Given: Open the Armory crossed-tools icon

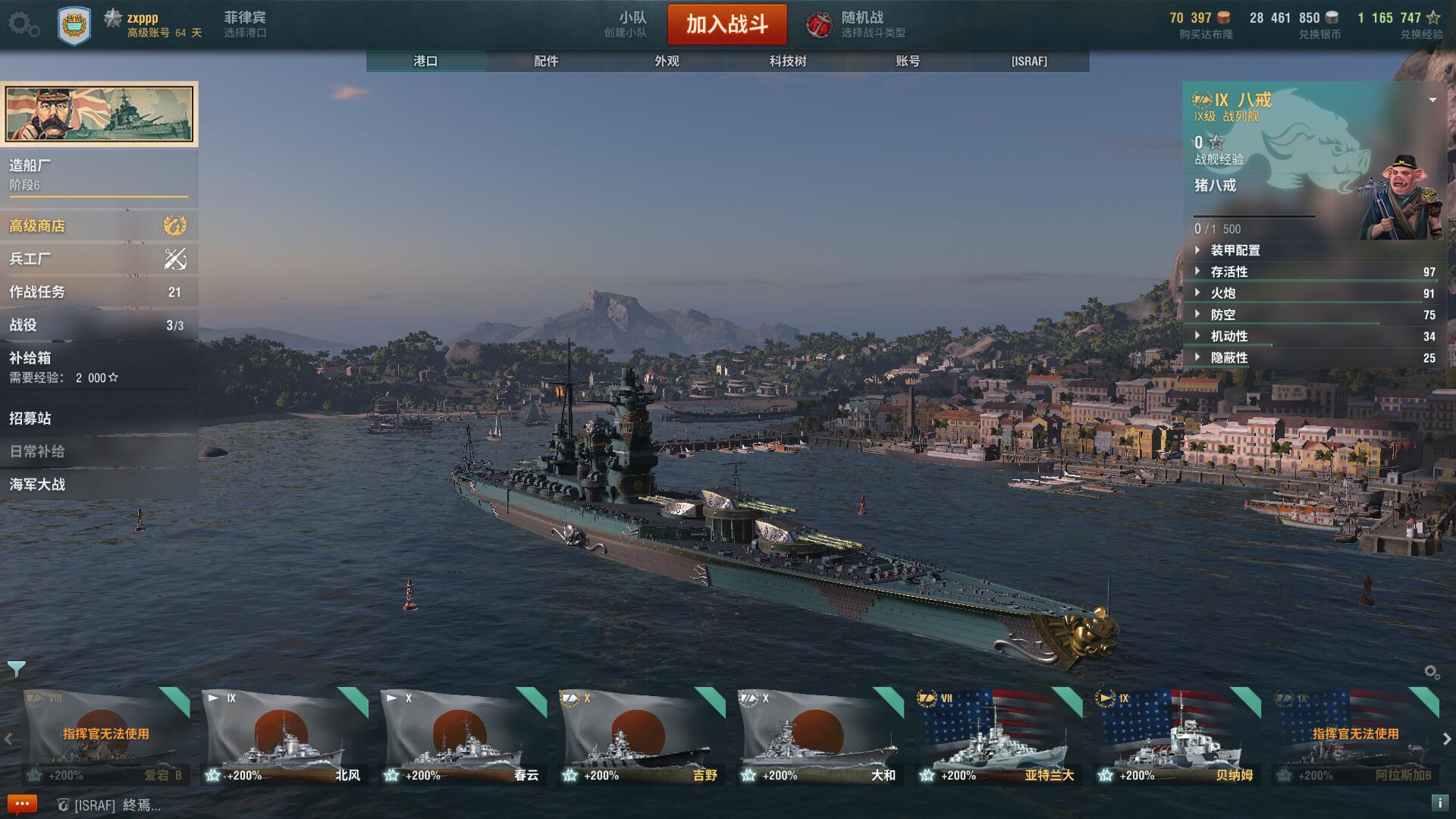Looking at the screenshot, I should click(x=175, y=259).
